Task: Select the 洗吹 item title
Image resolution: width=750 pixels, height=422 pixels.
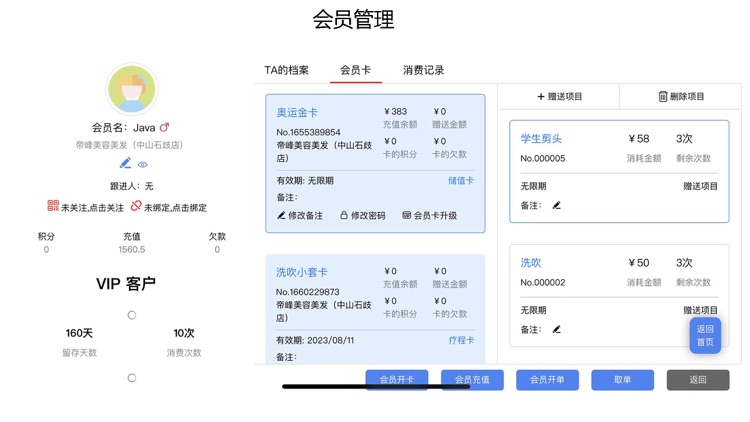Action: [x=530, y=263]
